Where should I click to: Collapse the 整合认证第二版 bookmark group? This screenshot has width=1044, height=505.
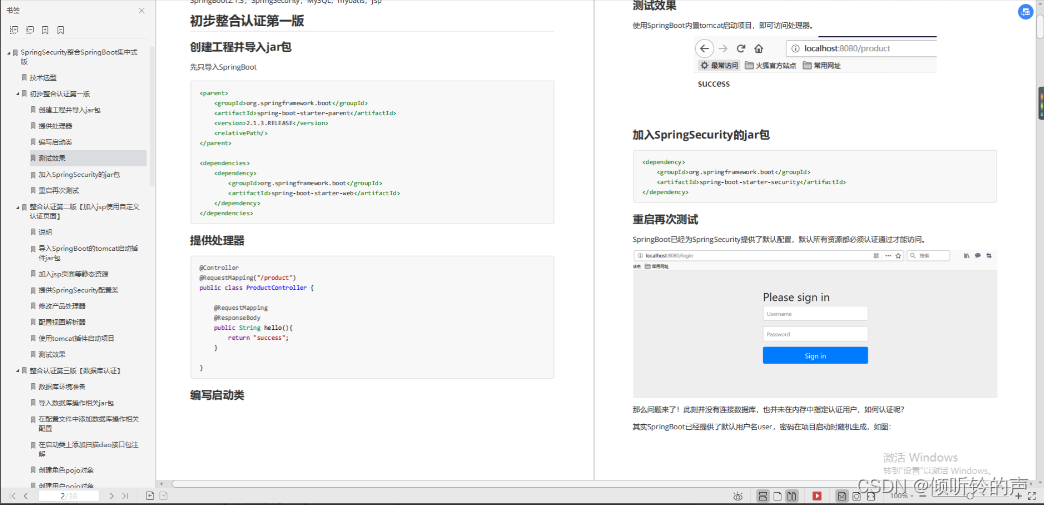[18, 207]
